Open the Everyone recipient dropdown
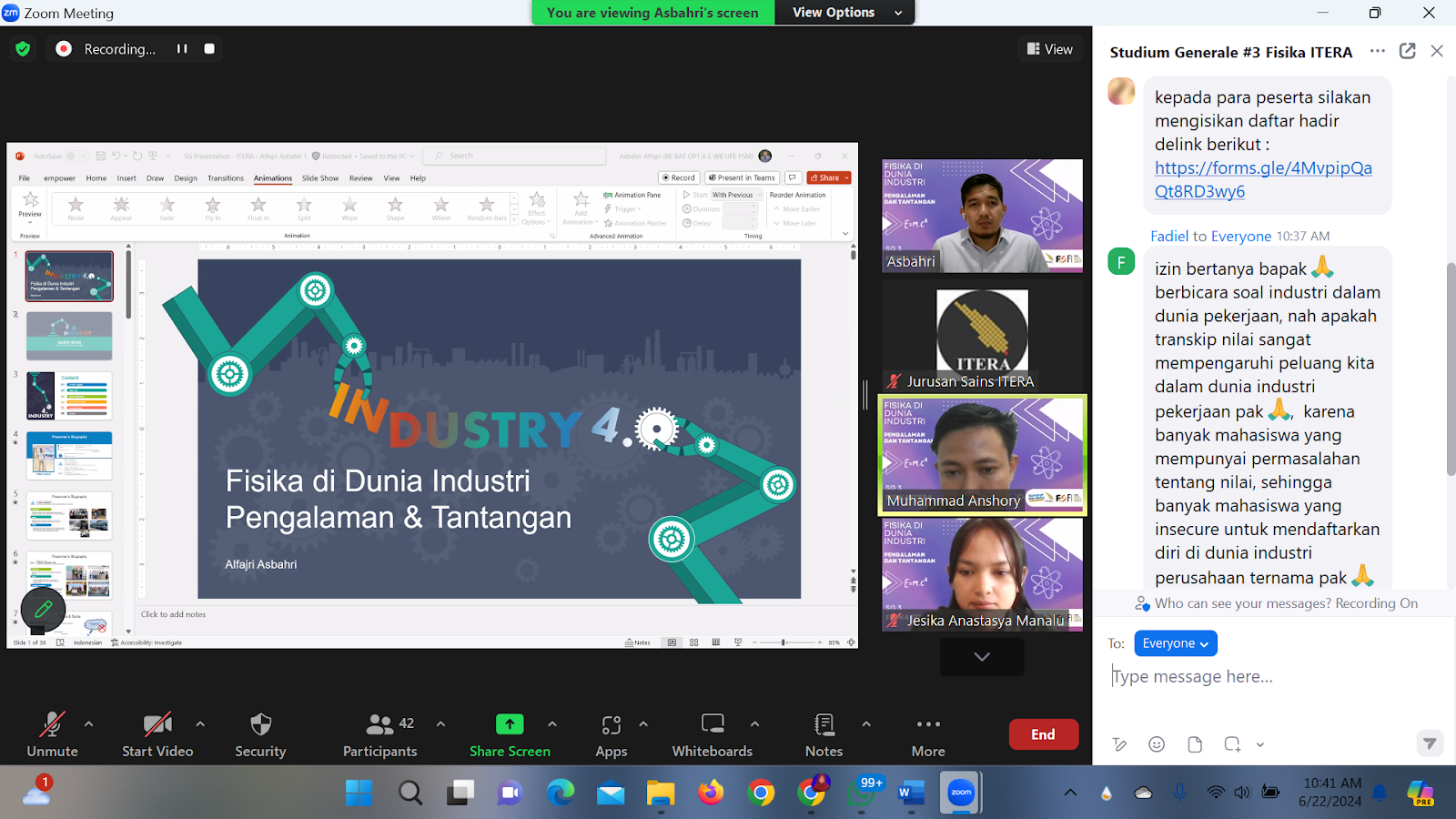Viewport: 1456px width, 819px height. point(1175,643)
